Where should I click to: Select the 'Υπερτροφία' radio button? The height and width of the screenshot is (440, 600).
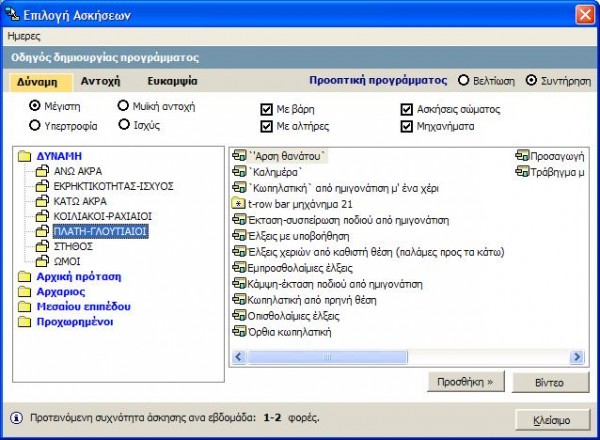point(35,125)
